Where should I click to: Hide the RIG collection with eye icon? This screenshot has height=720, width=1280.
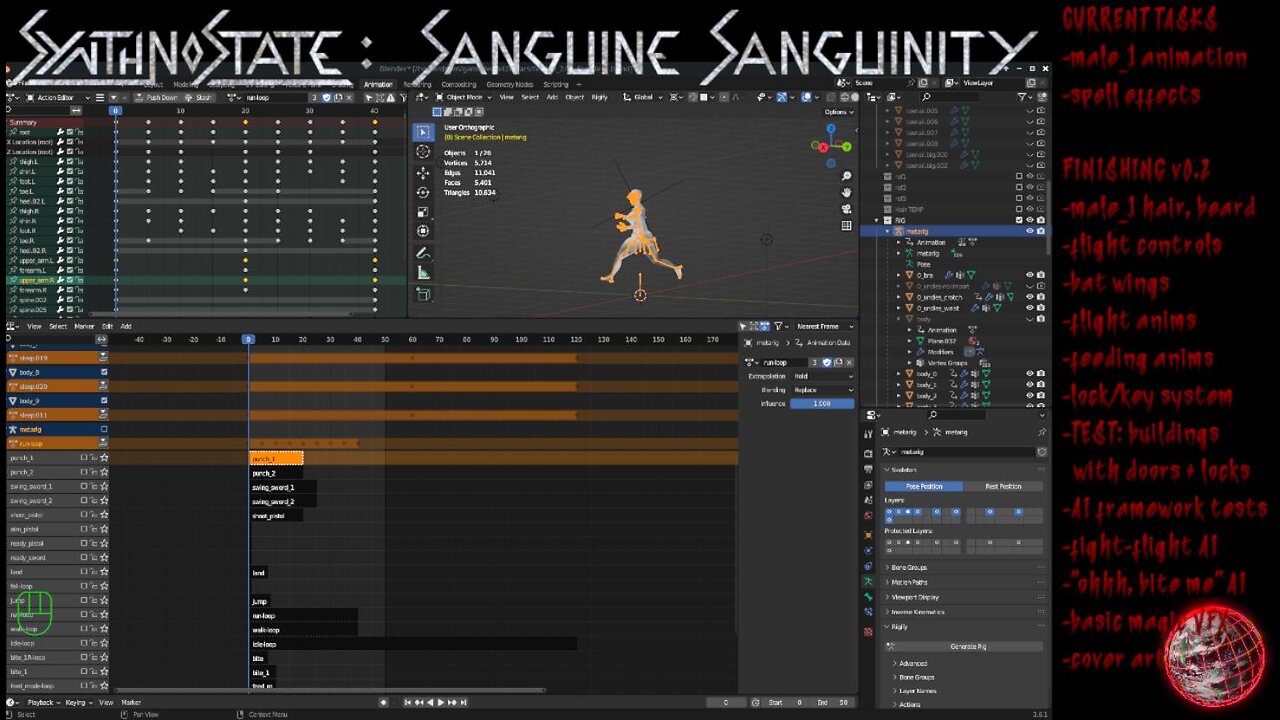(1030, 220)
